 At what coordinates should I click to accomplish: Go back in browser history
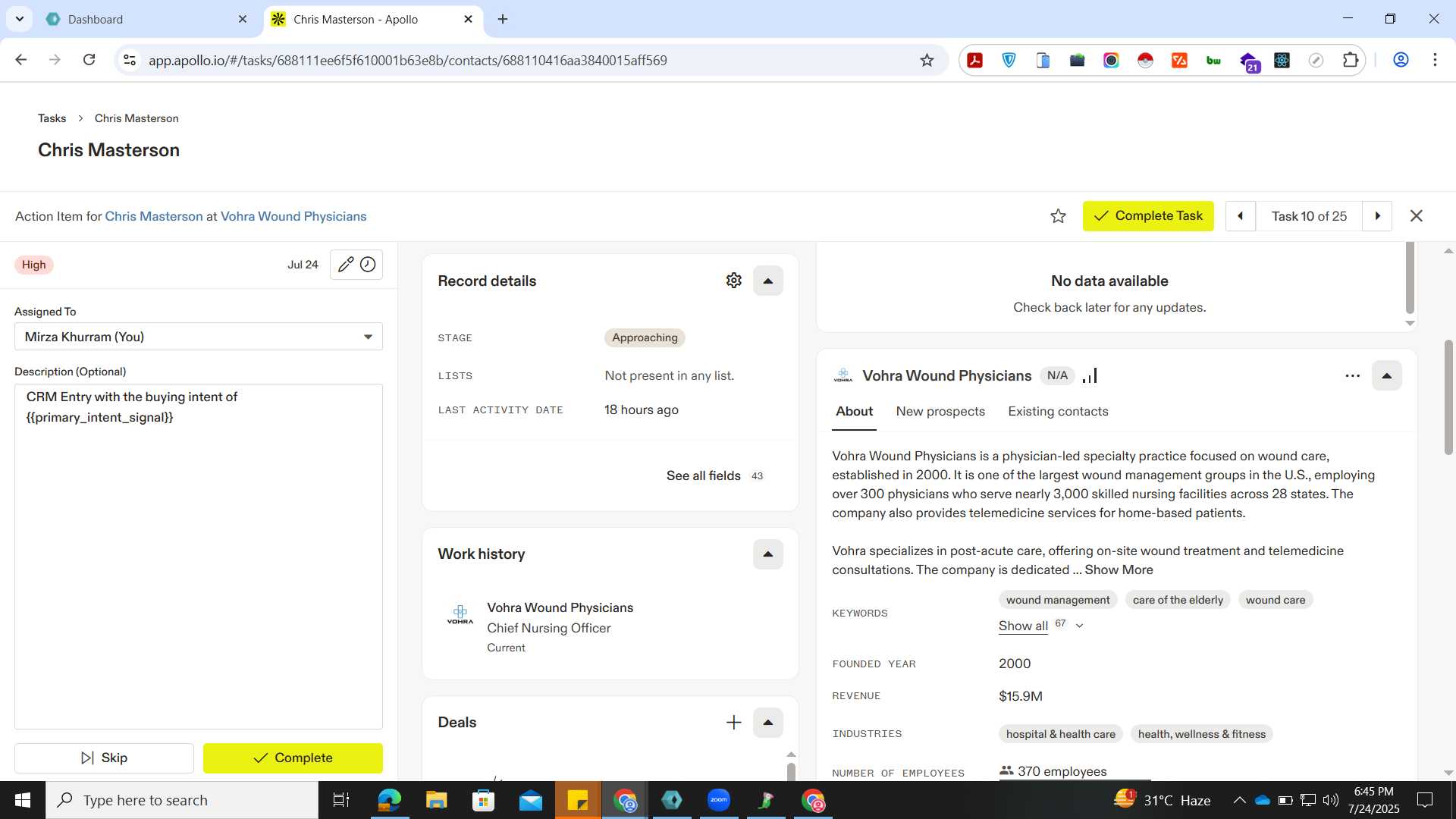tap(21, 60)
